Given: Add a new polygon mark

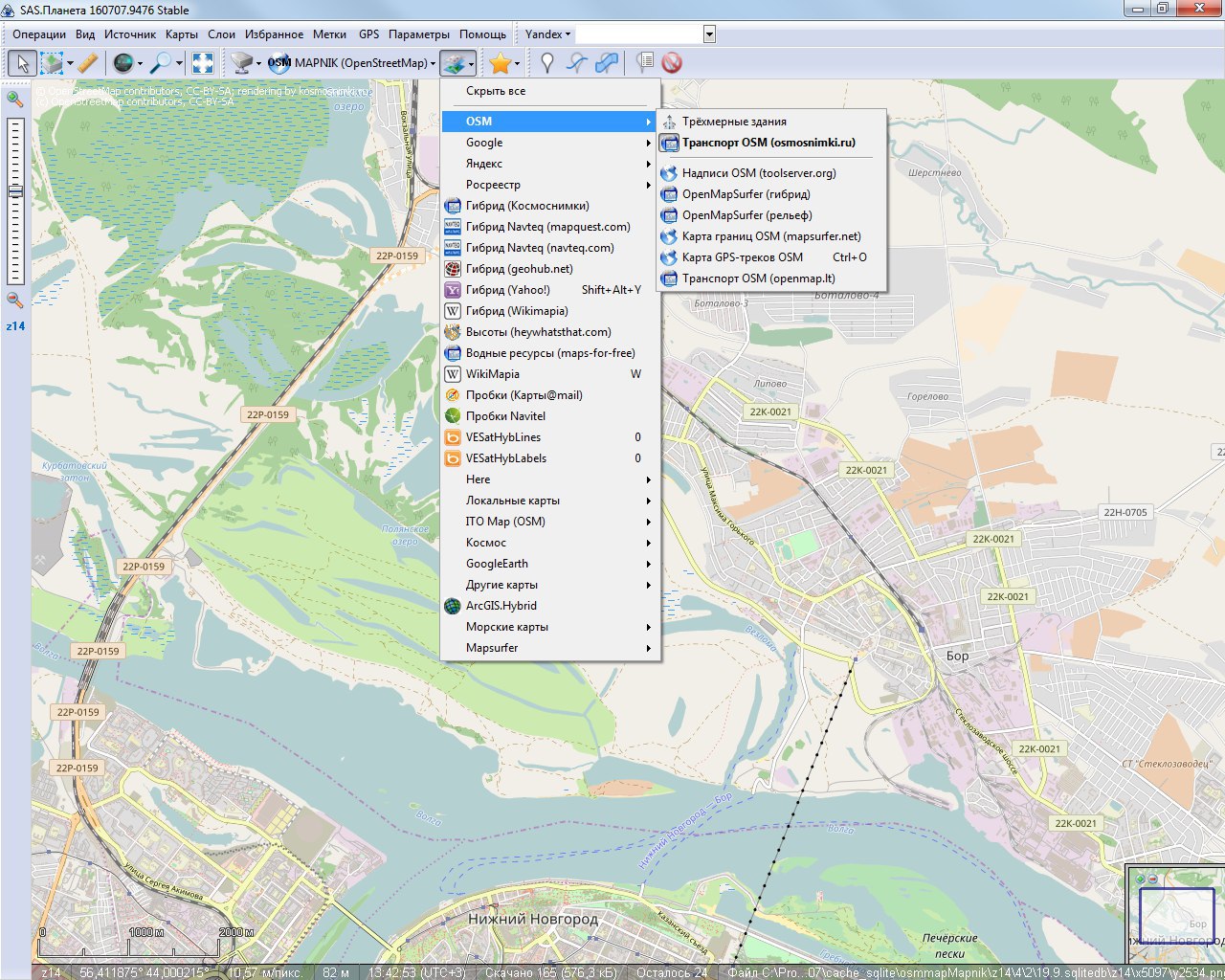Looking at the screenshot, I should click(x=606, y=63).
